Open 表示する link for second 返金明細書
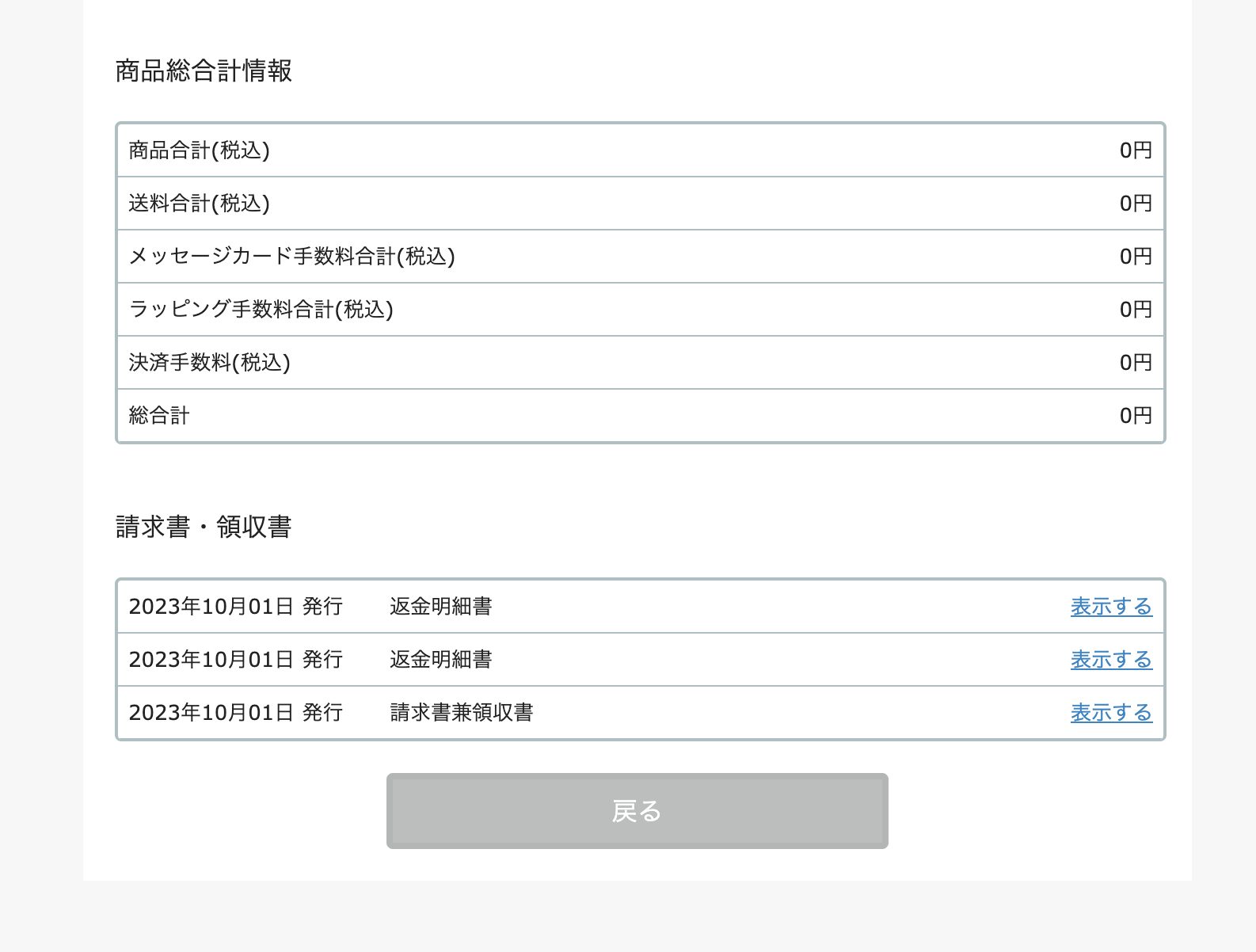1256x952 pixels. pos(1111,660)
